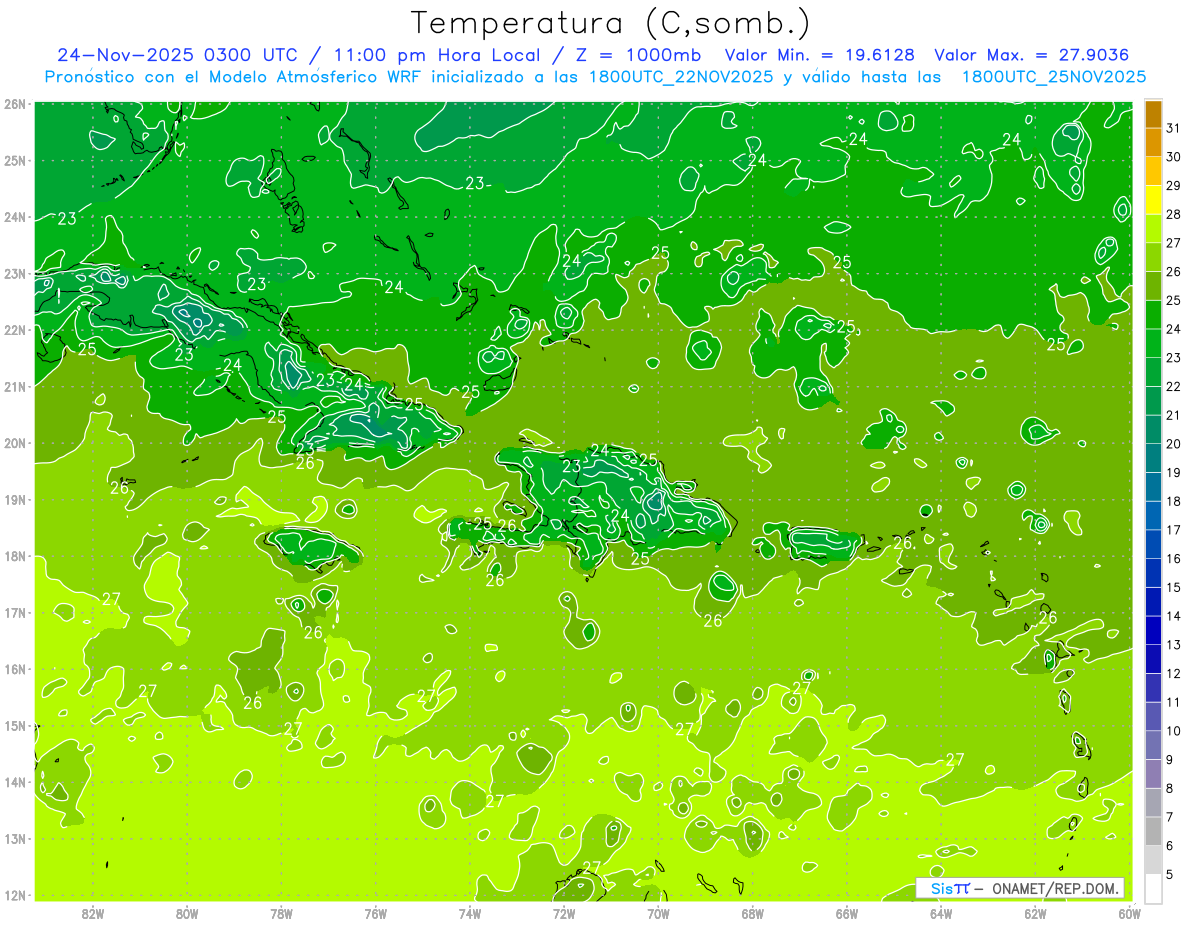The height and width of the screenshot is (927, 1200).
Task: Click the lime colorbar swatch between 27 and 28
Action: click(1153, 229)
